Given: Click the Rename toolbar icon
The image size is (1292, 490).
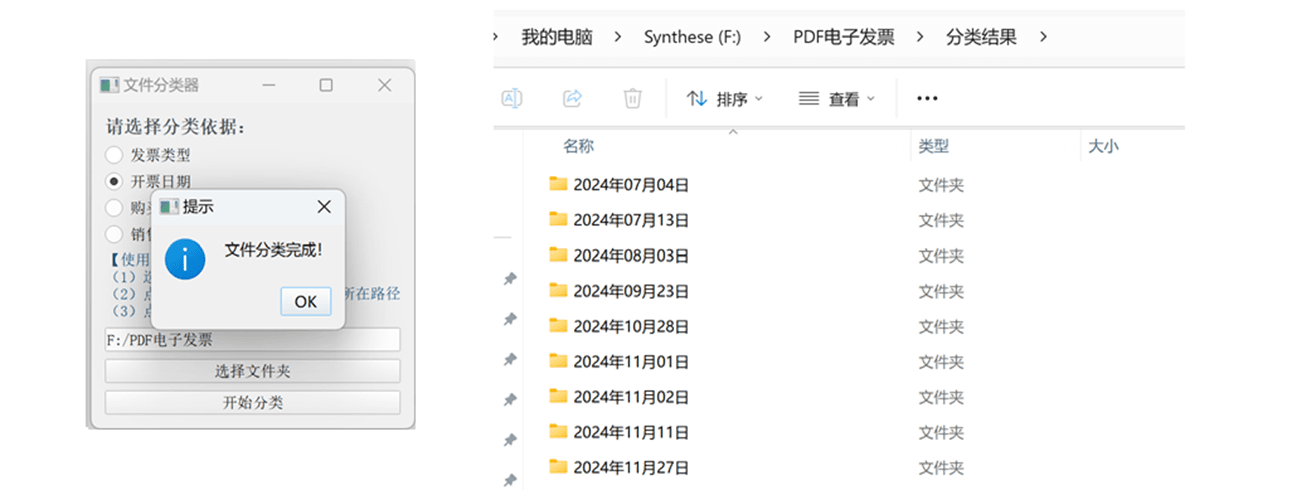Looking at the screenshot, I should [512, 98].
